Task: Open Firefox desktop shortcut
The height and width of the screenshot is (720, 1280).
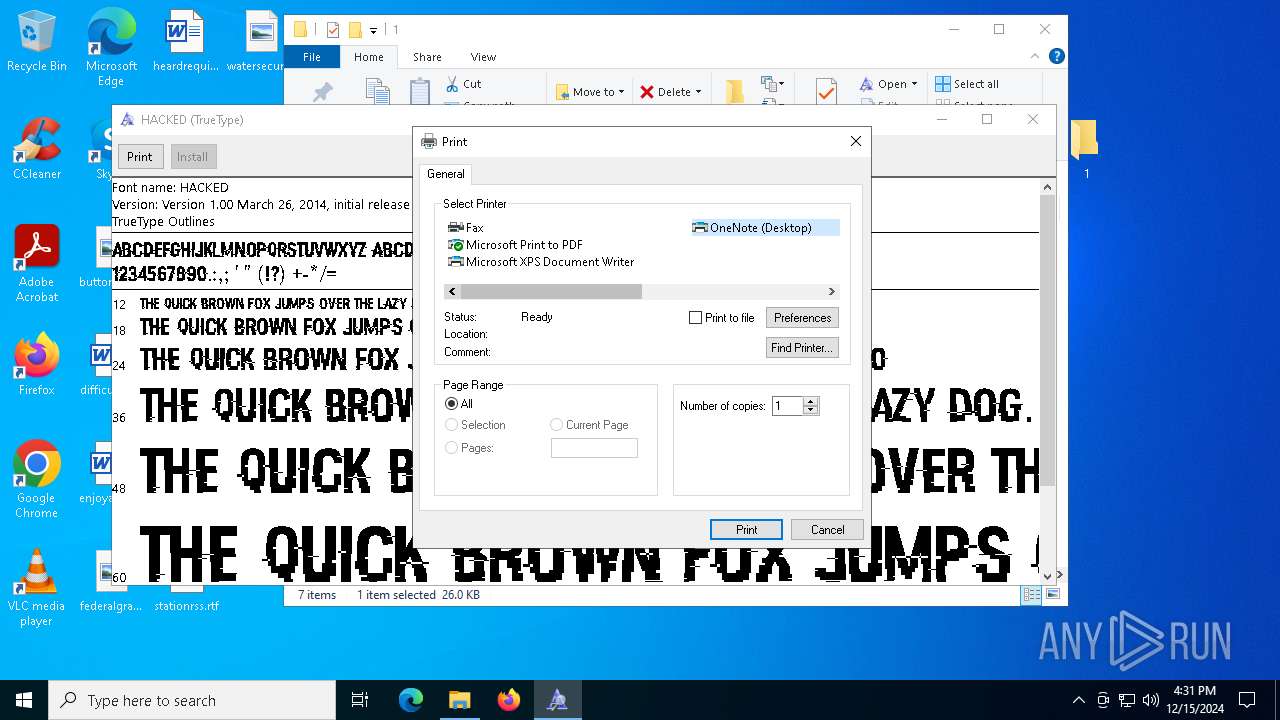Action: point(37,365)
